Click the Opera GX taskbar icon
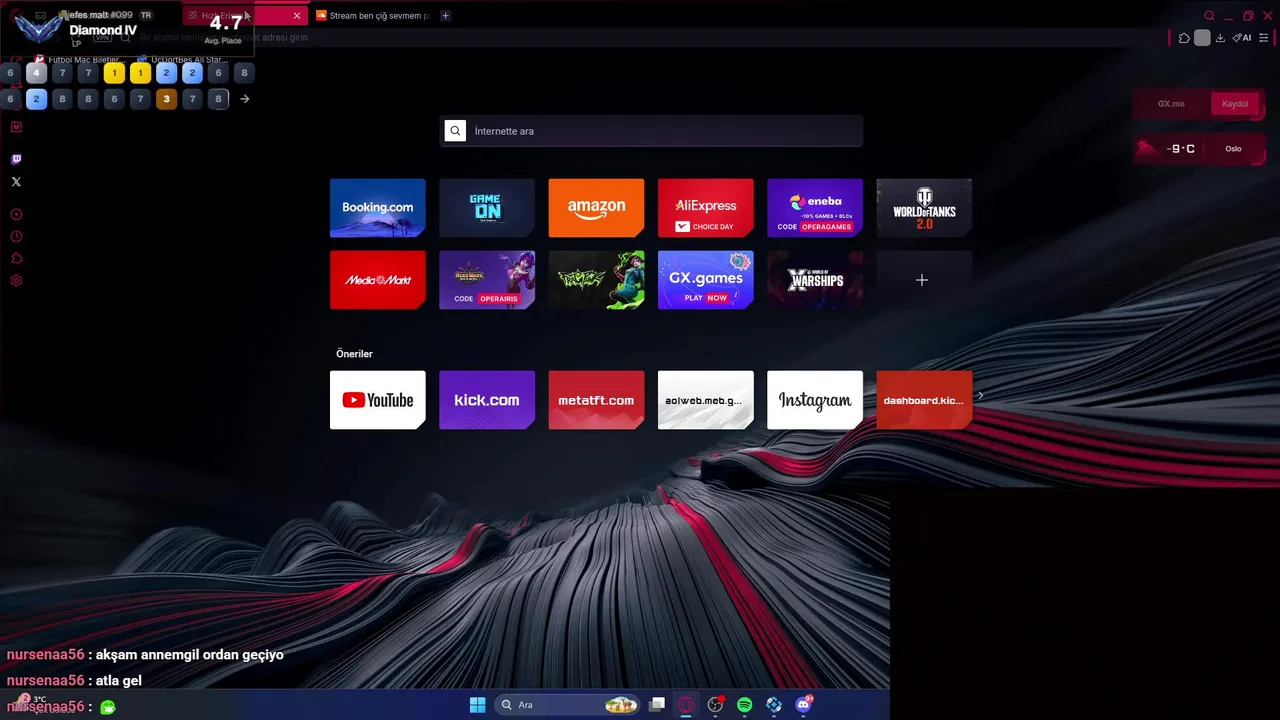The height and width of the screenshot is (720, 1280). 686,705
